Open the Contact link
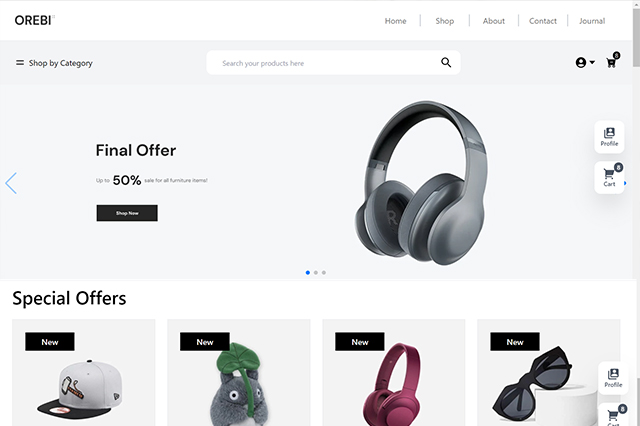The height and width of the screenshot is (426, 640). click(x=543, y=21)
